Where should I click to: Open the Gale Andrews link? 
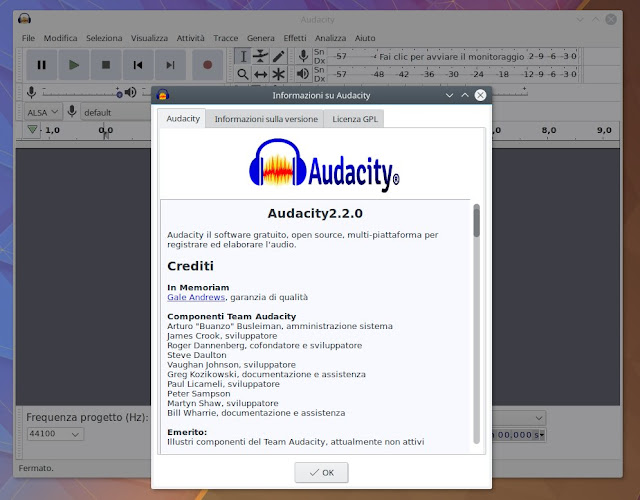point(196,297)
